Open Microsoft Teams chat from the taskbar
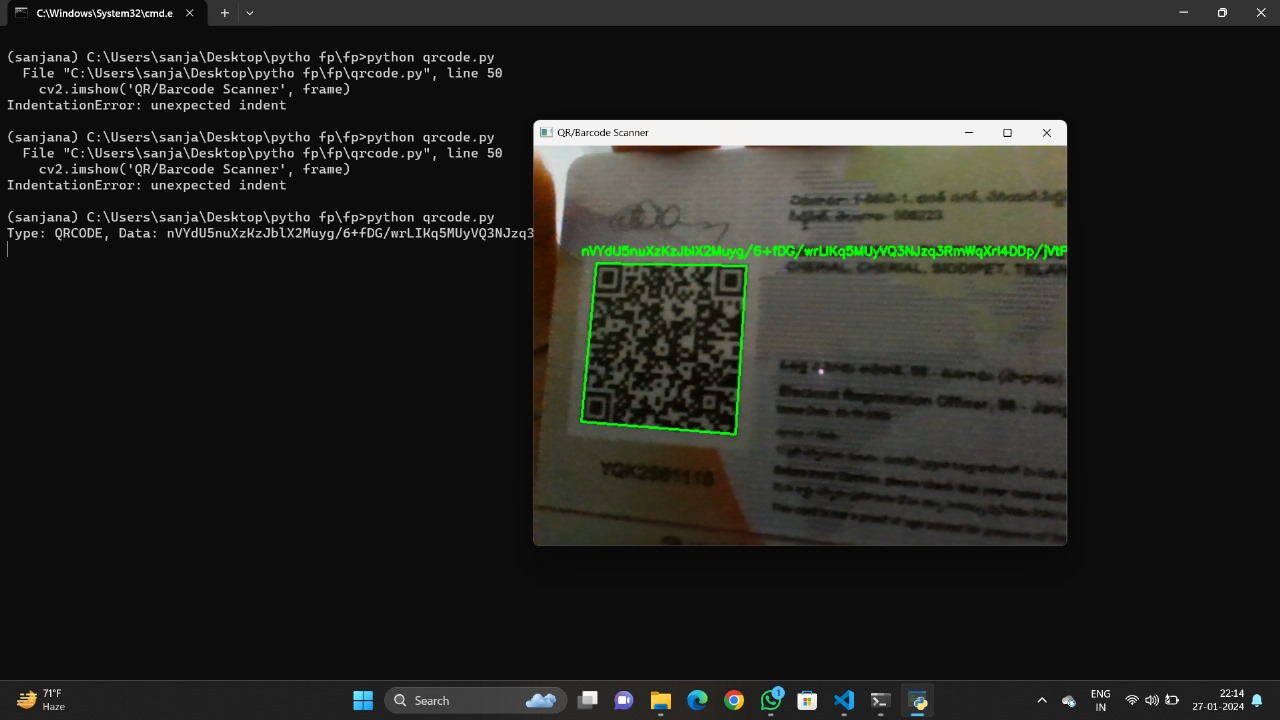The image size is (1280, 720). (624, 700)
